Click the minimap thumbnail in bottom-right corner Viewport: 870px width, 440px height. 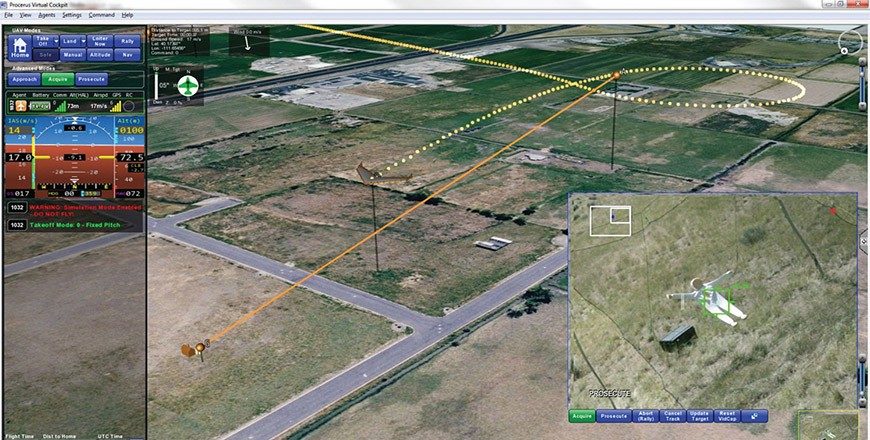click(828, 425)
